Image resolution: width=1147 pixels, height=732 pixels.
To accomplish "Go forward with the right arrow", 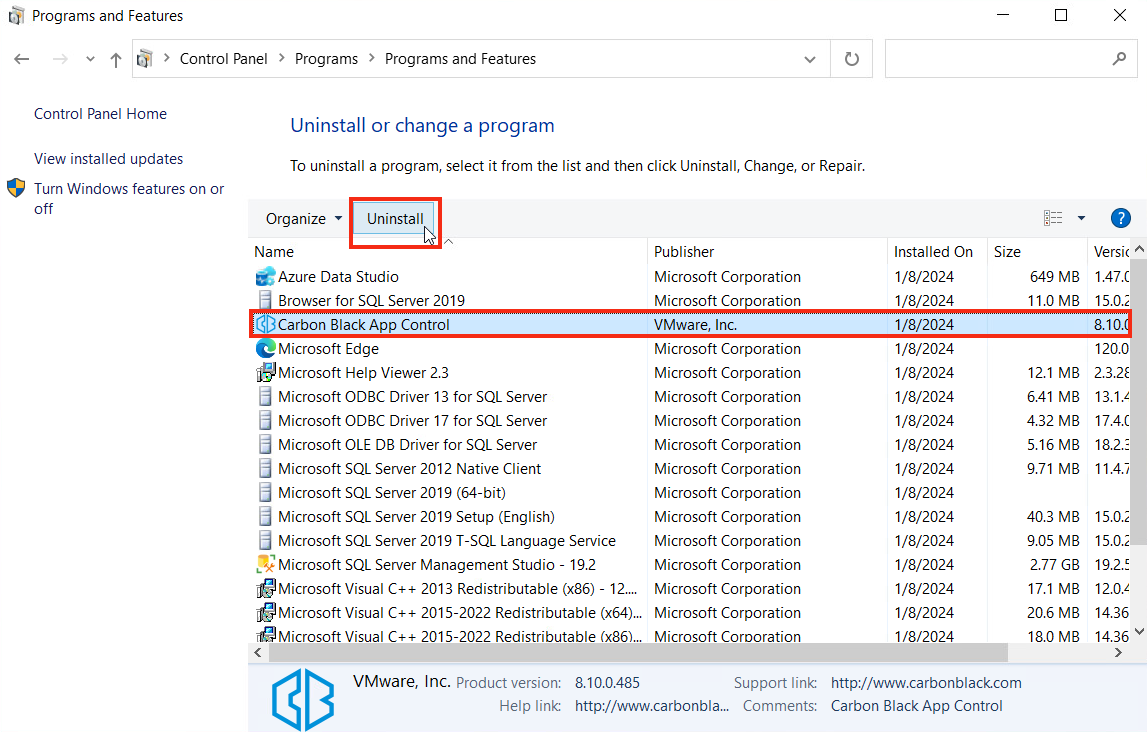I will click(60, 59).
